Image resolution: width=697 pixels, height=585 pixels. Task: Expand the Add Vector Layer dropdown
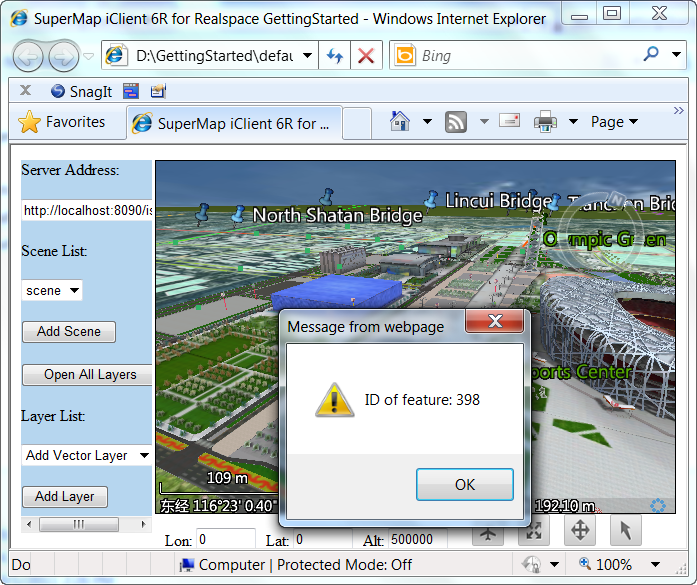point(87,455)
